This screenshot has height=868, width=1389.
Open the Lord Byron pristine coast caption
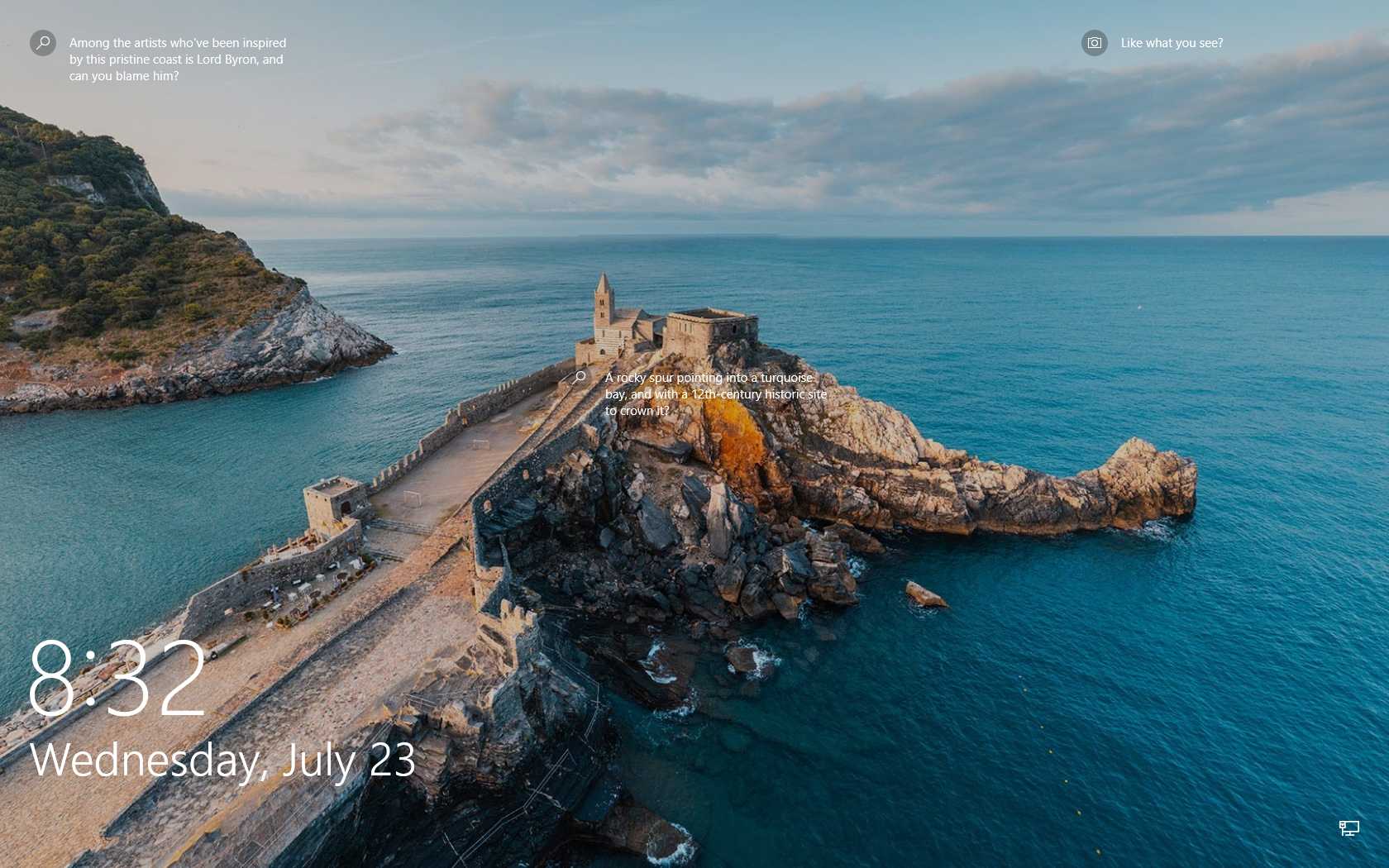[178, 60]
